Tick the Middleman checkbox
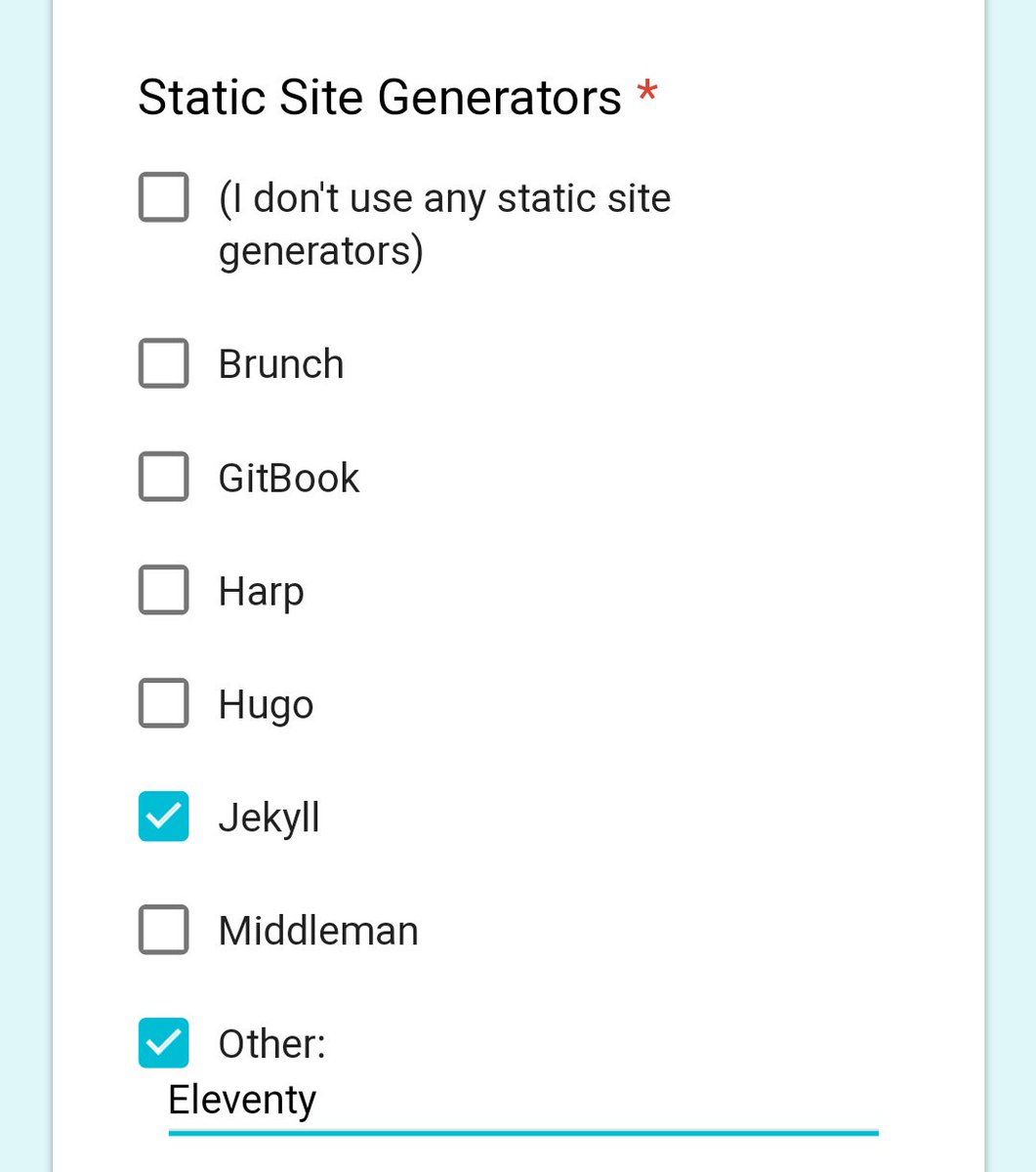1036x1172 pixels. (x=163, y=930)
